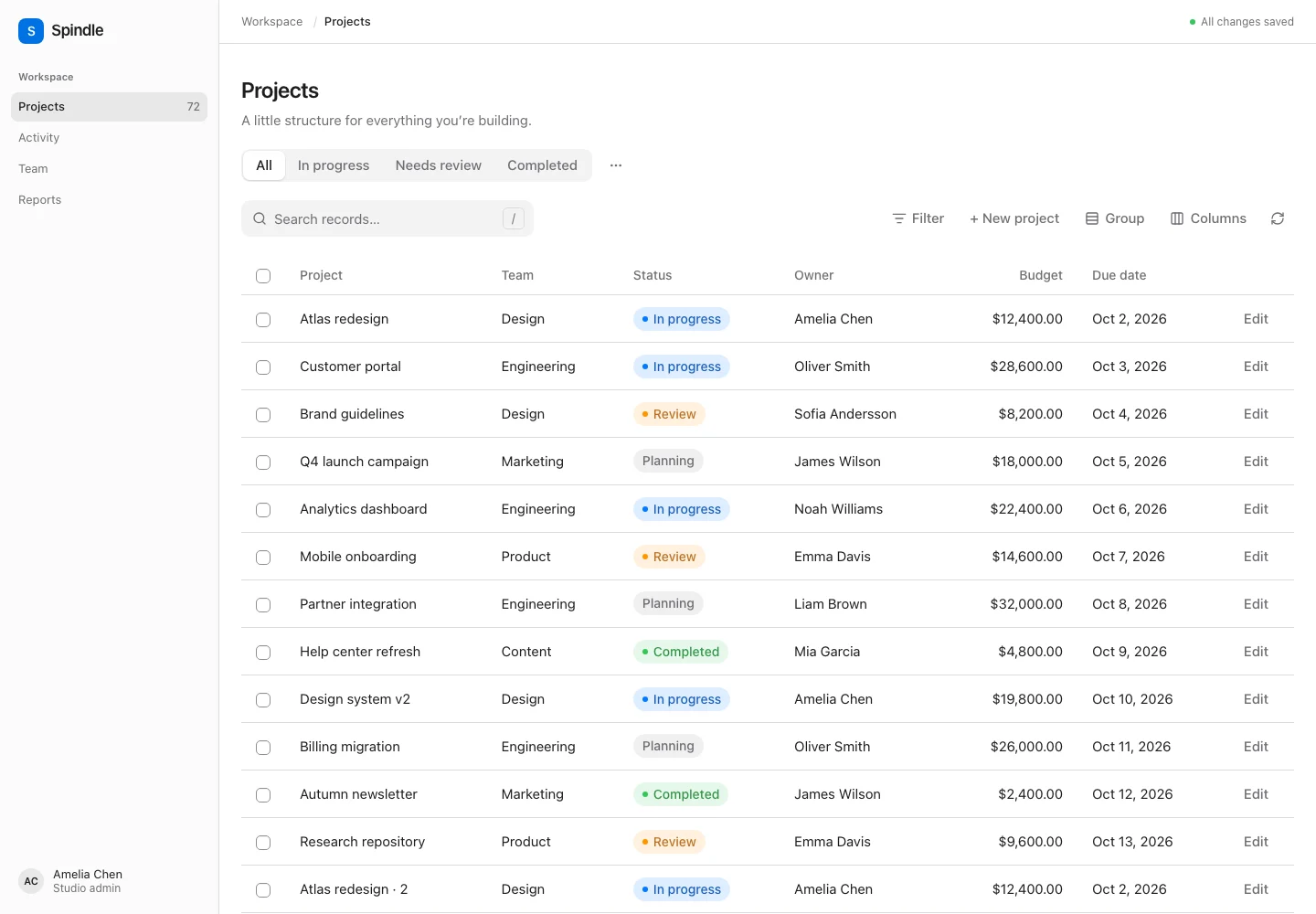Check the Brand guidelines row
The width and height of the screenshot is (1316, 914).
point(263,415)
